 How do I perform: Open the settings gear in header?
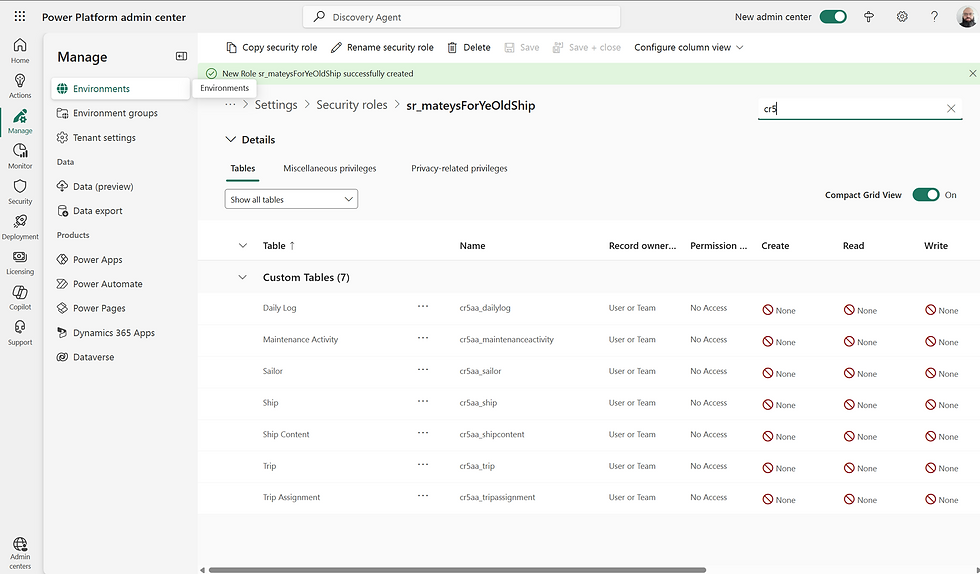coord(902,17)
